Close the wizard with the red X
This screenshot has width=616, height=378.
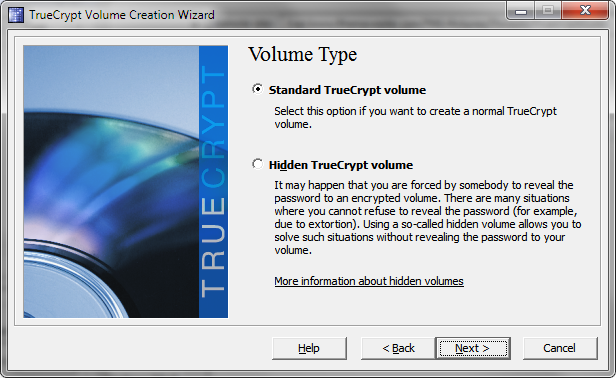coord(585,11)
